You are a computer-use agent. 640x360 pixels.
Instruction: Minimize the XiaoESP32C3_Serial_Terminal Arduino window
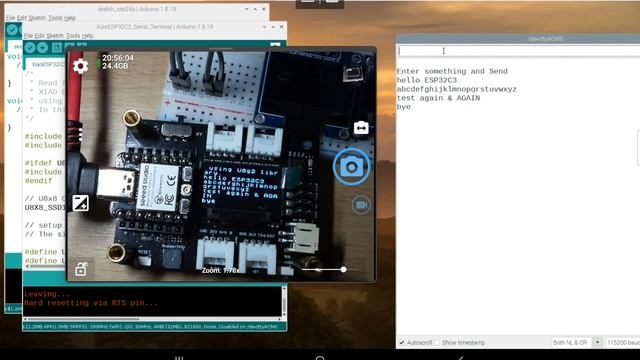tap(264, 27)
